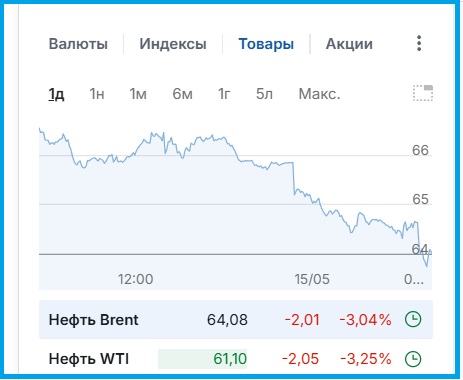This screenshot has width=463, height=380.
Task: Choose the 1г chart period
Action: pos(224,94)
